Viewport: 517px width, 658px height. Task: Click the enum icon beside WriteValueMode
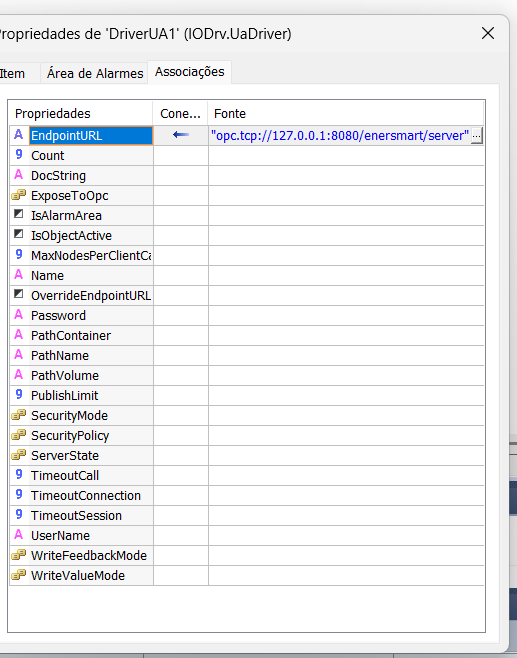18,575
